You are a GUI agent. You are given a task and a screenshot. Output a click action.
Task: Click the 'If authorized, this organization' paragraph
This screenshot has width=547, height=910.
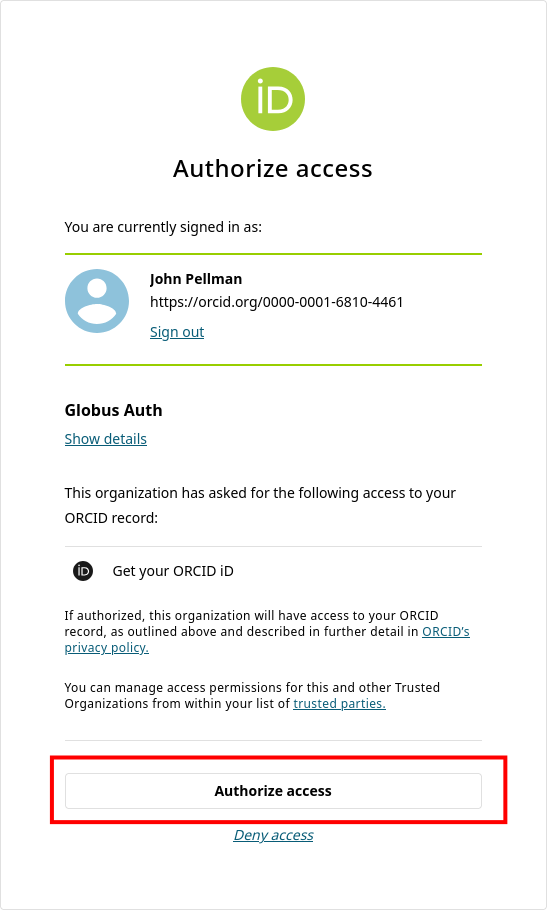pyautogui.click(x=267, y=631)
